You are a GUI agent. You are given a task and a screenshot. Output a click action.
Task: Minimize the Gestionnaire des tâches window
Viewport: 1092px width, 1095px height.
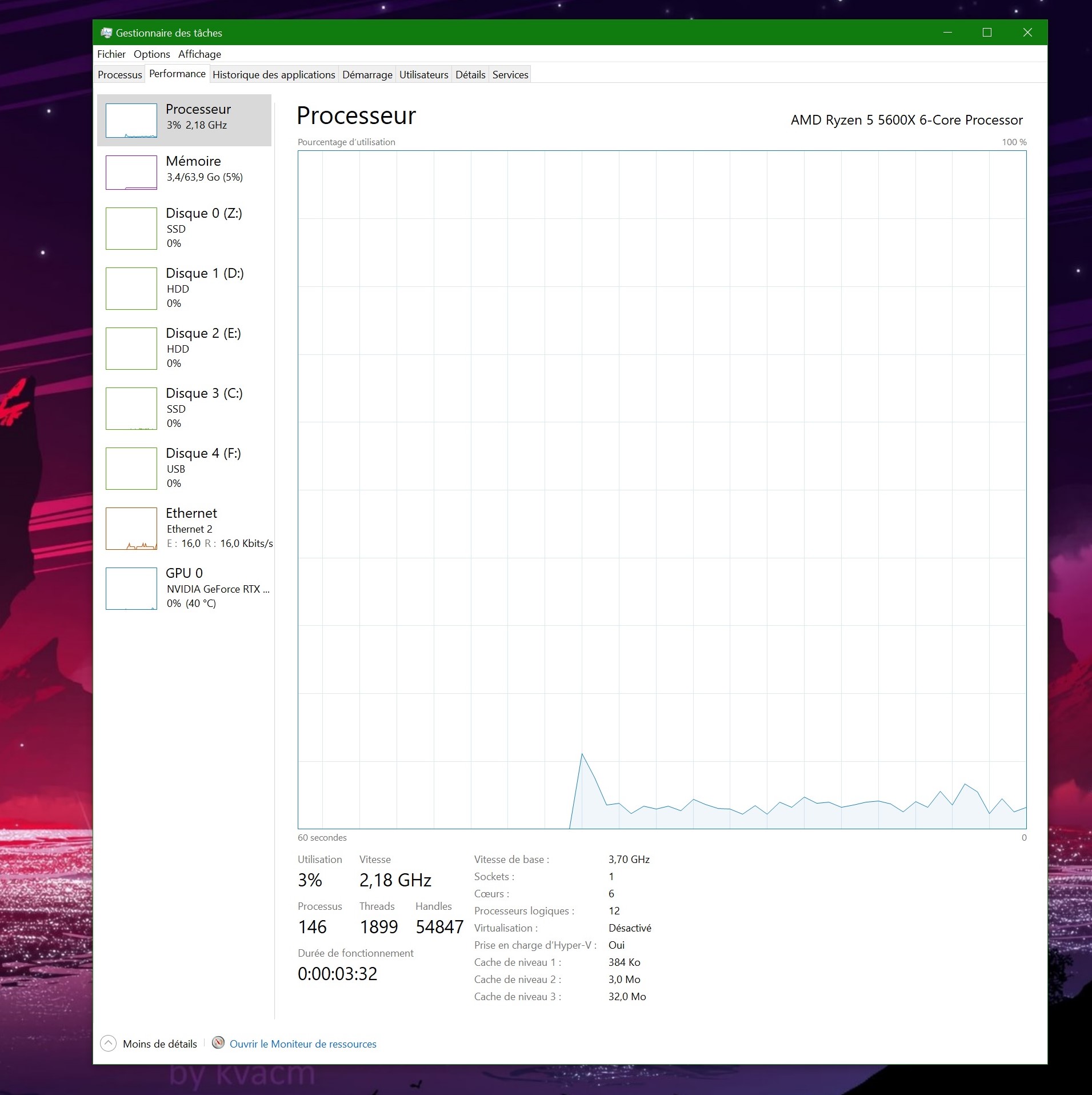coord(947,33)
